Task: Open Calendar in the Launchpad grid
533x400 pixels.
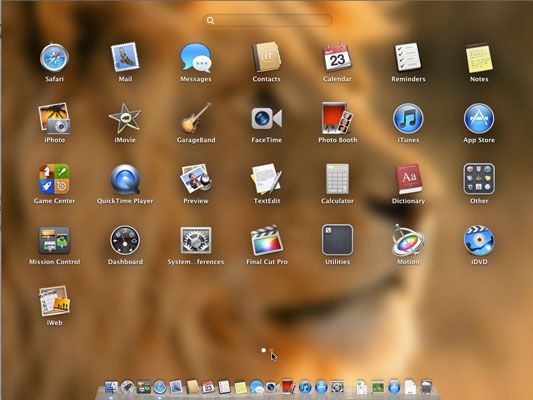Action: [337, 57]
